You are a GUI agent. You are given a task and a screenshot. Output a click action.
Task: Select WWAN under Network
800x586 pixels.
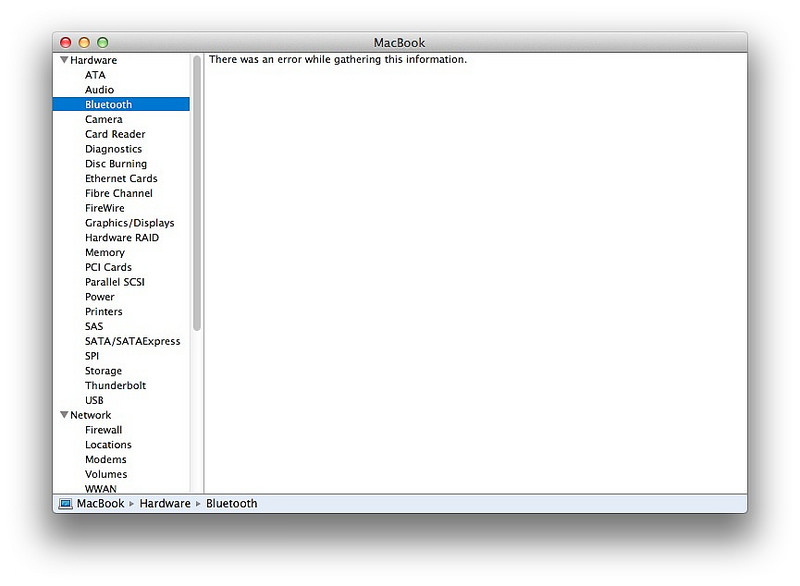tap(101, 489)
